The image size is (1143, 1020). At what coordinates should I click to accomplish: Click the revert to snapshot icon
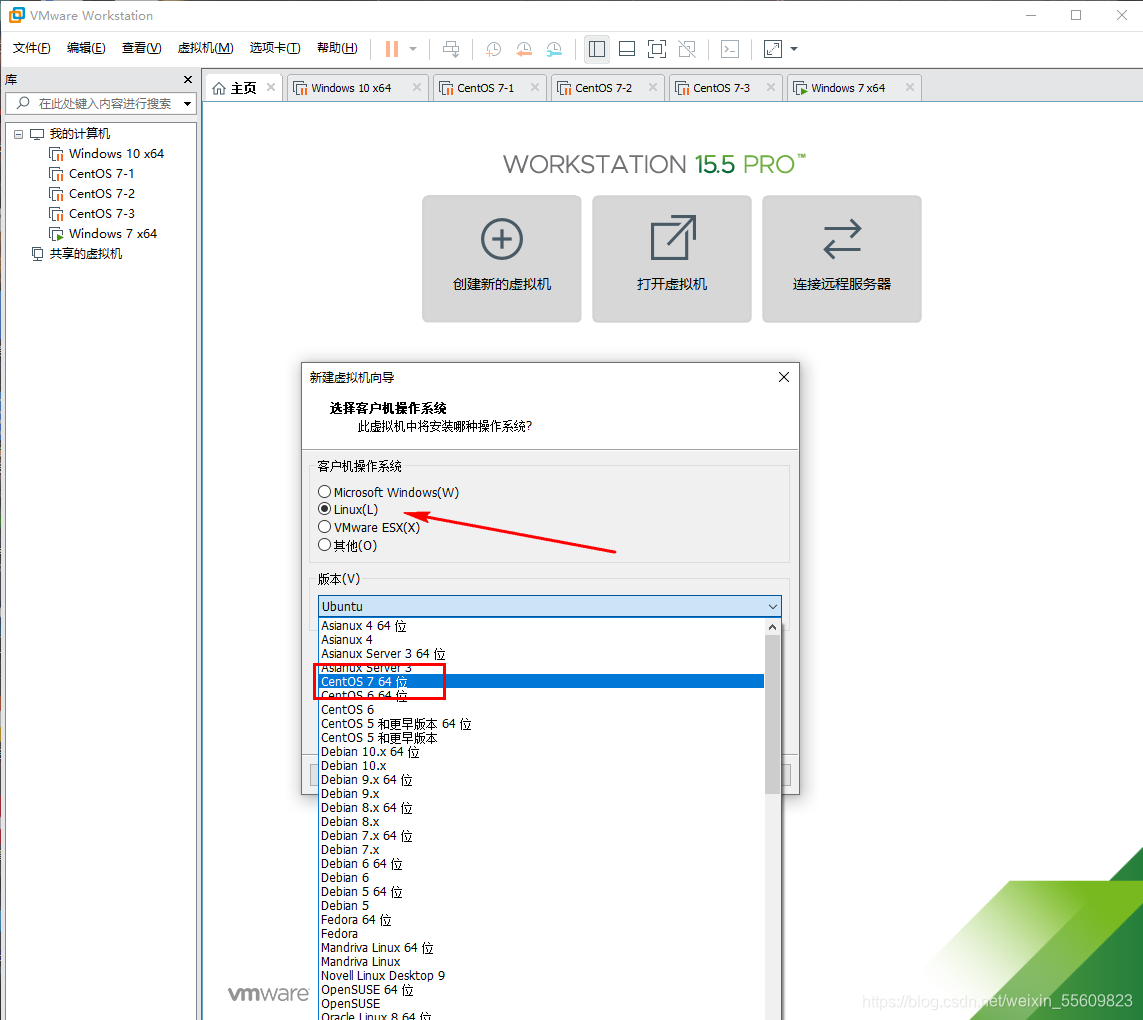523,49
